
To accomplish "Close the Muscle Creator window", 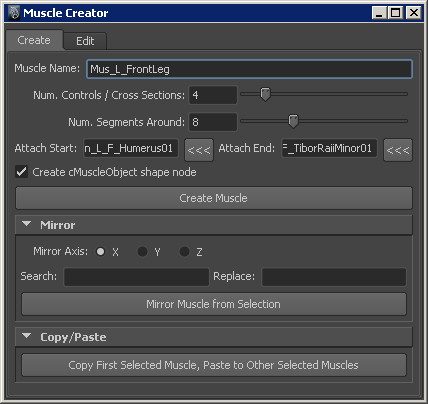I will pyautogui.click(x=414, y=13).
